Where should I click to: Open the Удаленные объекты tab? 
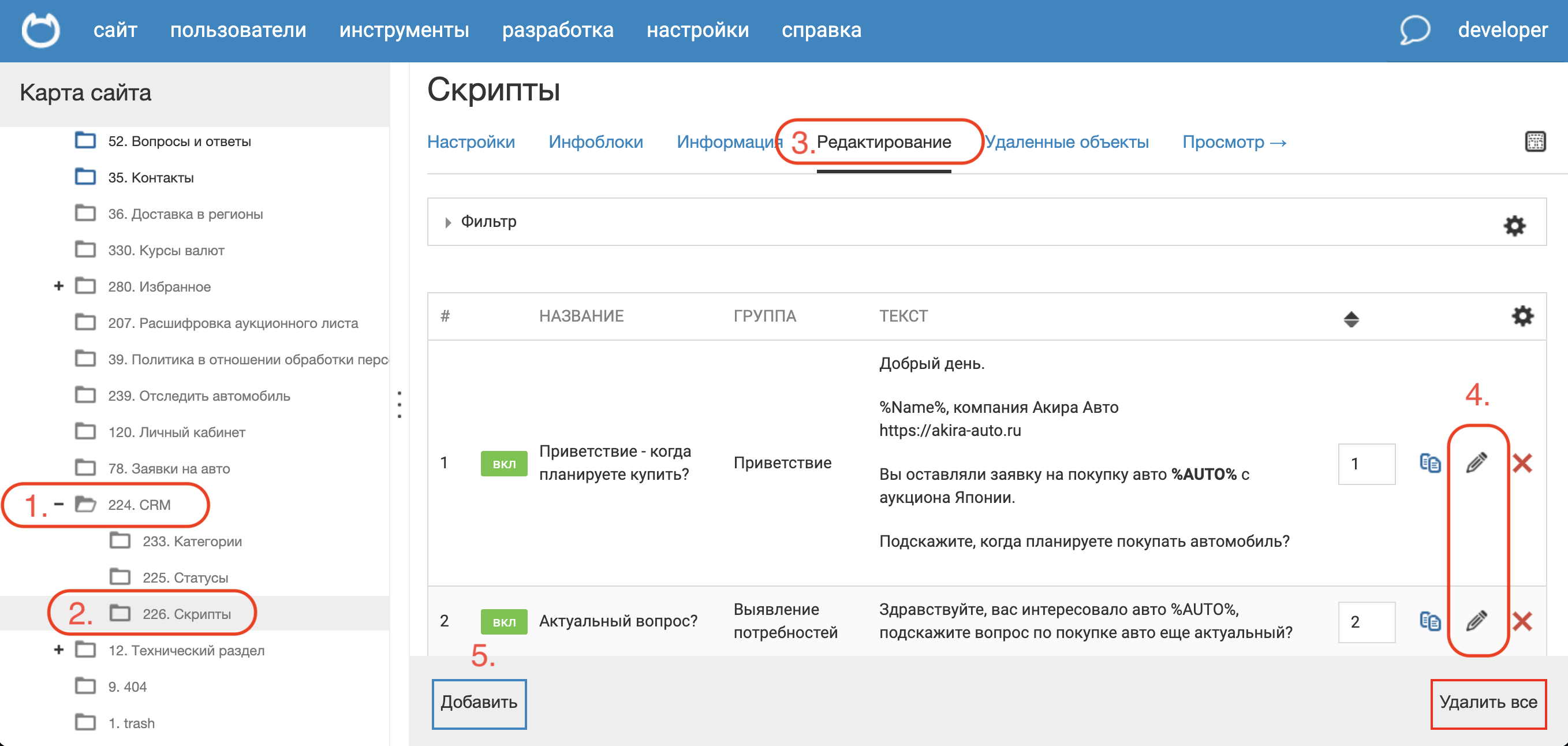pyautogui.click(x=1067, y=142)
